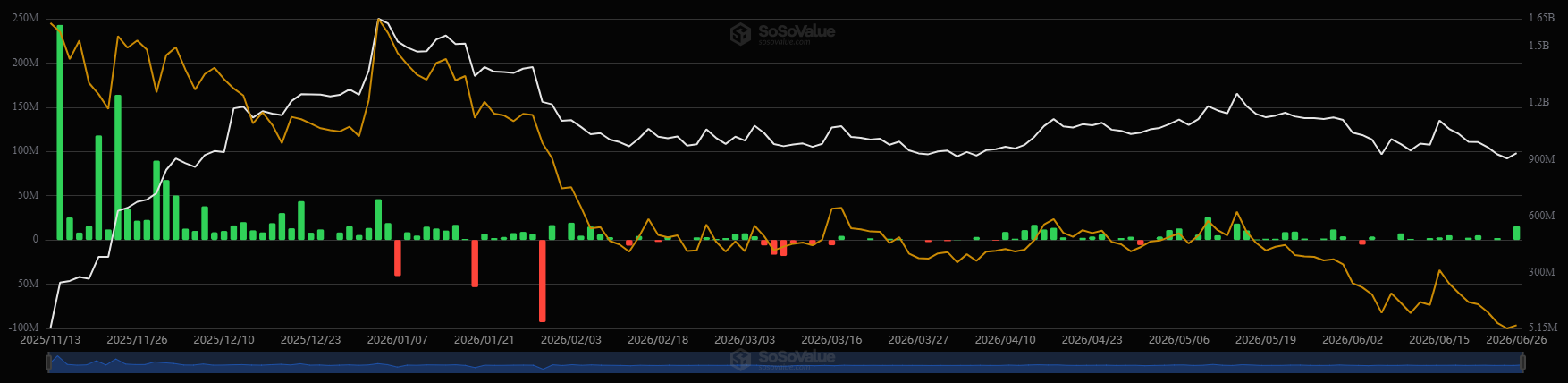This screenshot has height=383, width=1568.
Task: Click the left axis value -100M
Action: [23, 328]
